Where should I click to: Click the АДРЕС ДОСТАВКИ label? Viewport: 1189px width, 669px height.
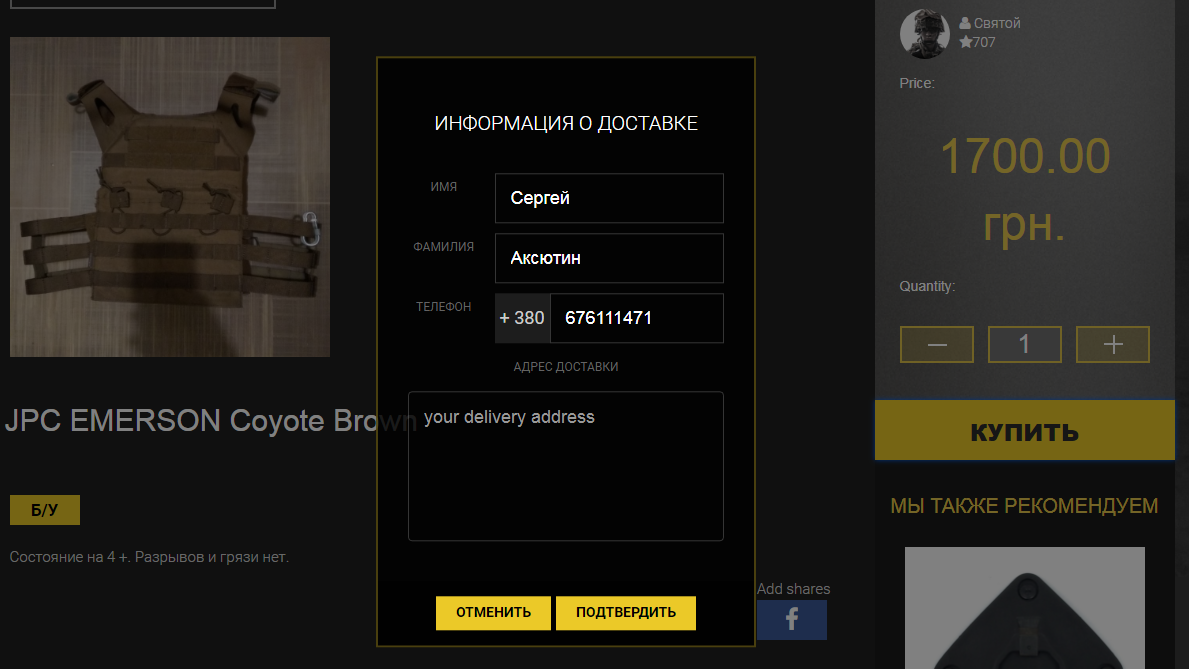[x=566, y=367]
